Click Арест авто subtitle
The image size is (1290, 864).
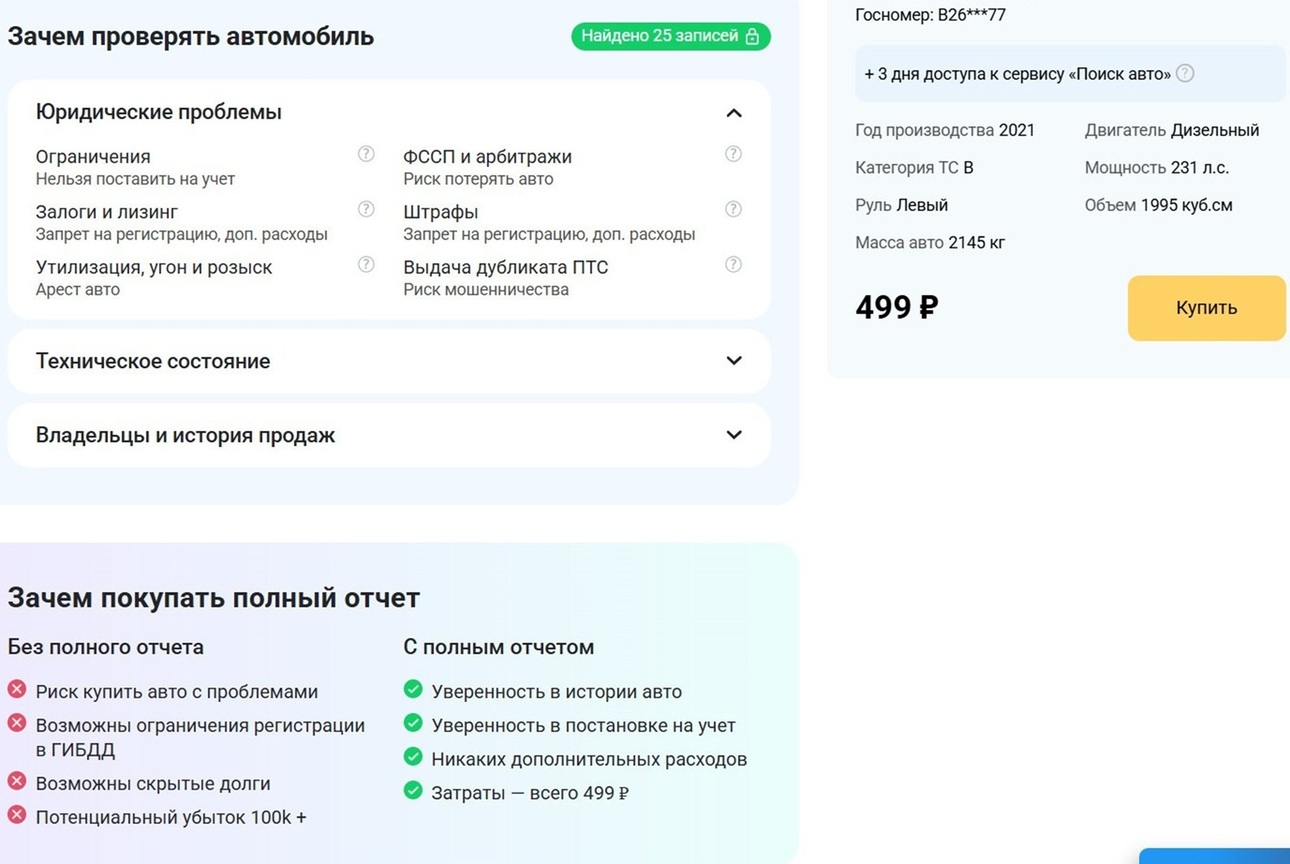(x=78, y=289)
